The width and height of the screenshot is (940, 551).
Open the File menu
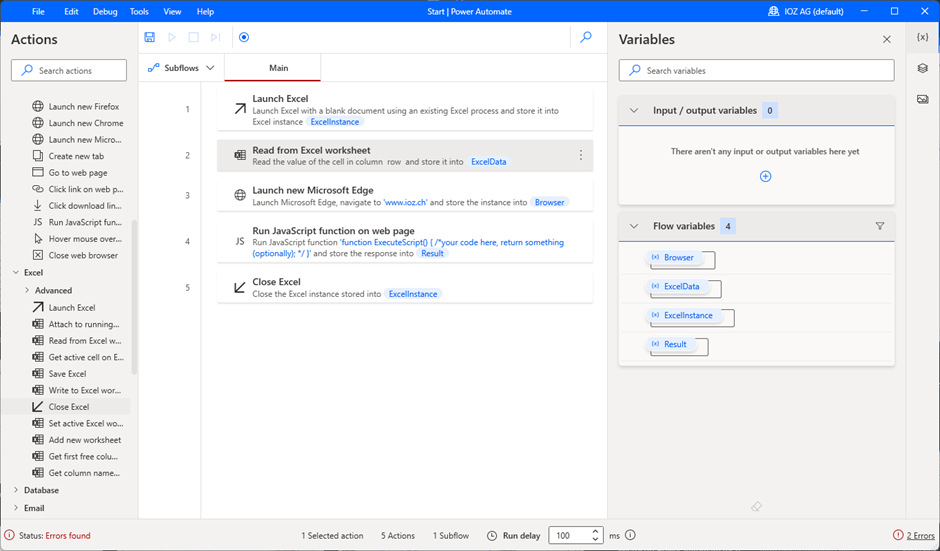coord(38,11)
